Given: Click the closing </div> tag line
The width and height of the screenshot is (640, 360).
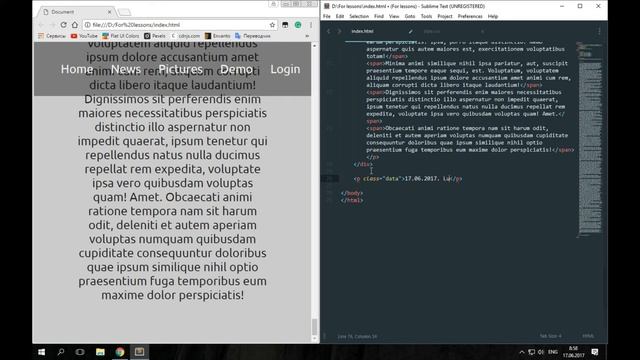Looking at the screenshot, I should [363, 164].
